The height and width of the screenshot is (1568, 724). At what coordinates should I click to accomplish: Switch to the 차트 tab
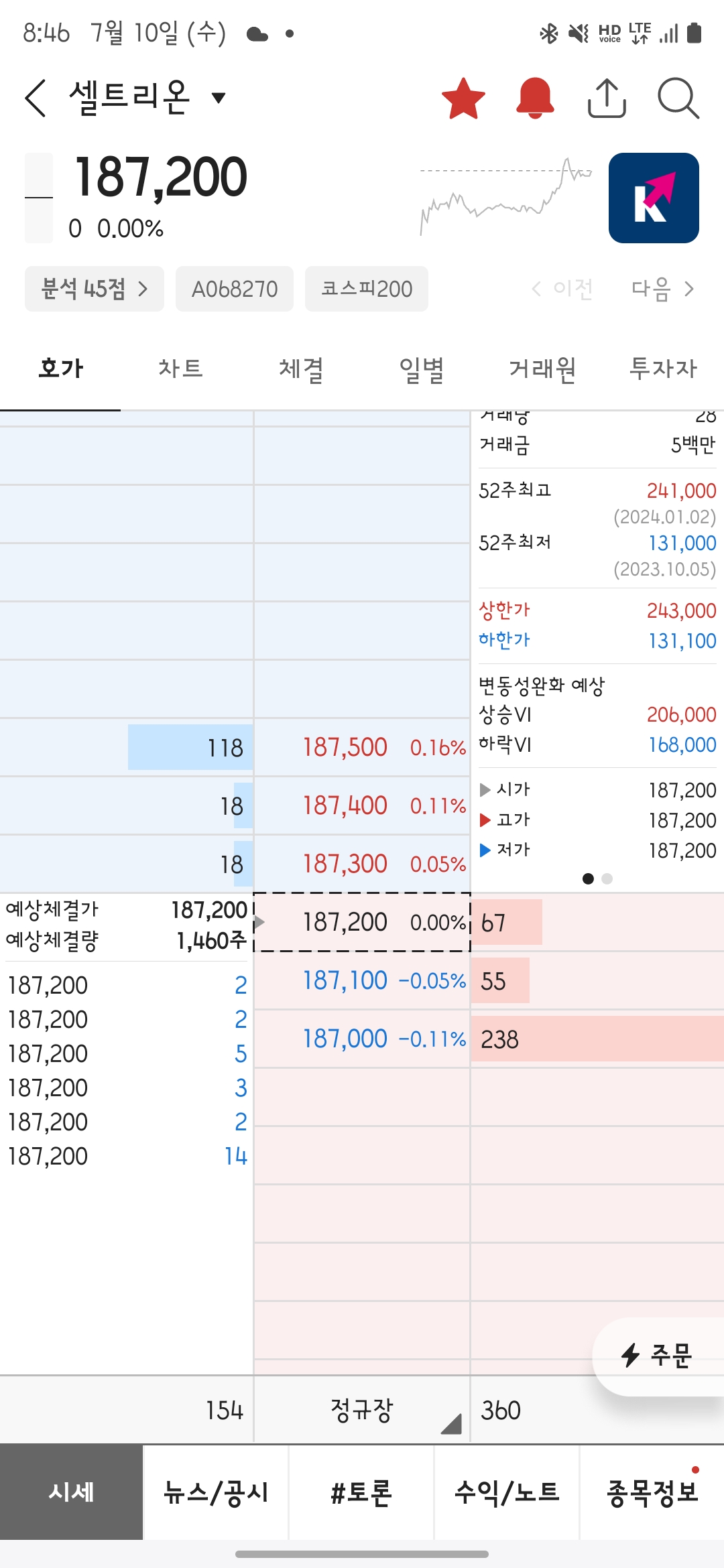[180, 368]
